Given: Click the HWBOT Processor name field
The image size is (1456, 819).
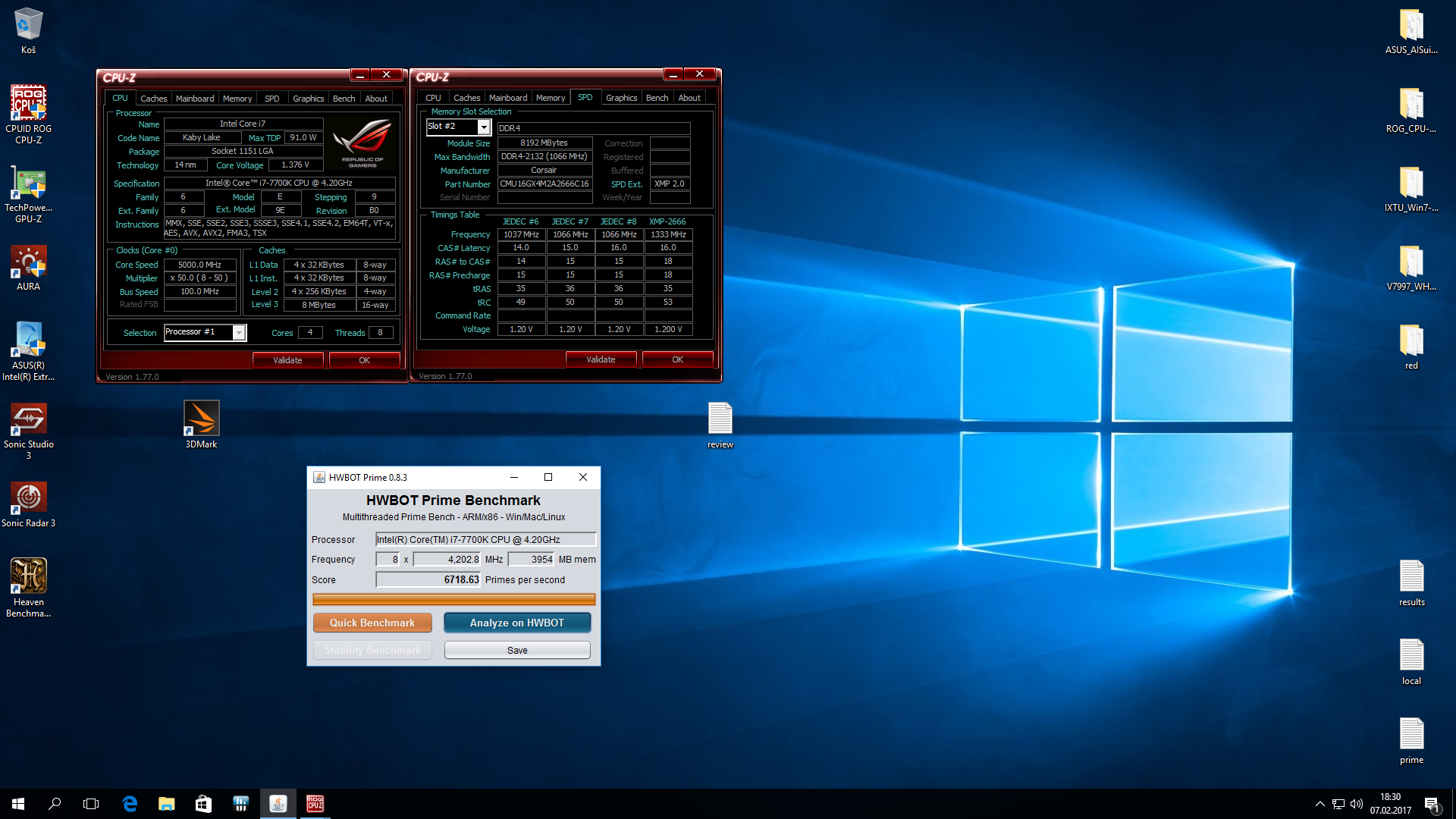Looking at the screenshot, I should click(486, 540).
